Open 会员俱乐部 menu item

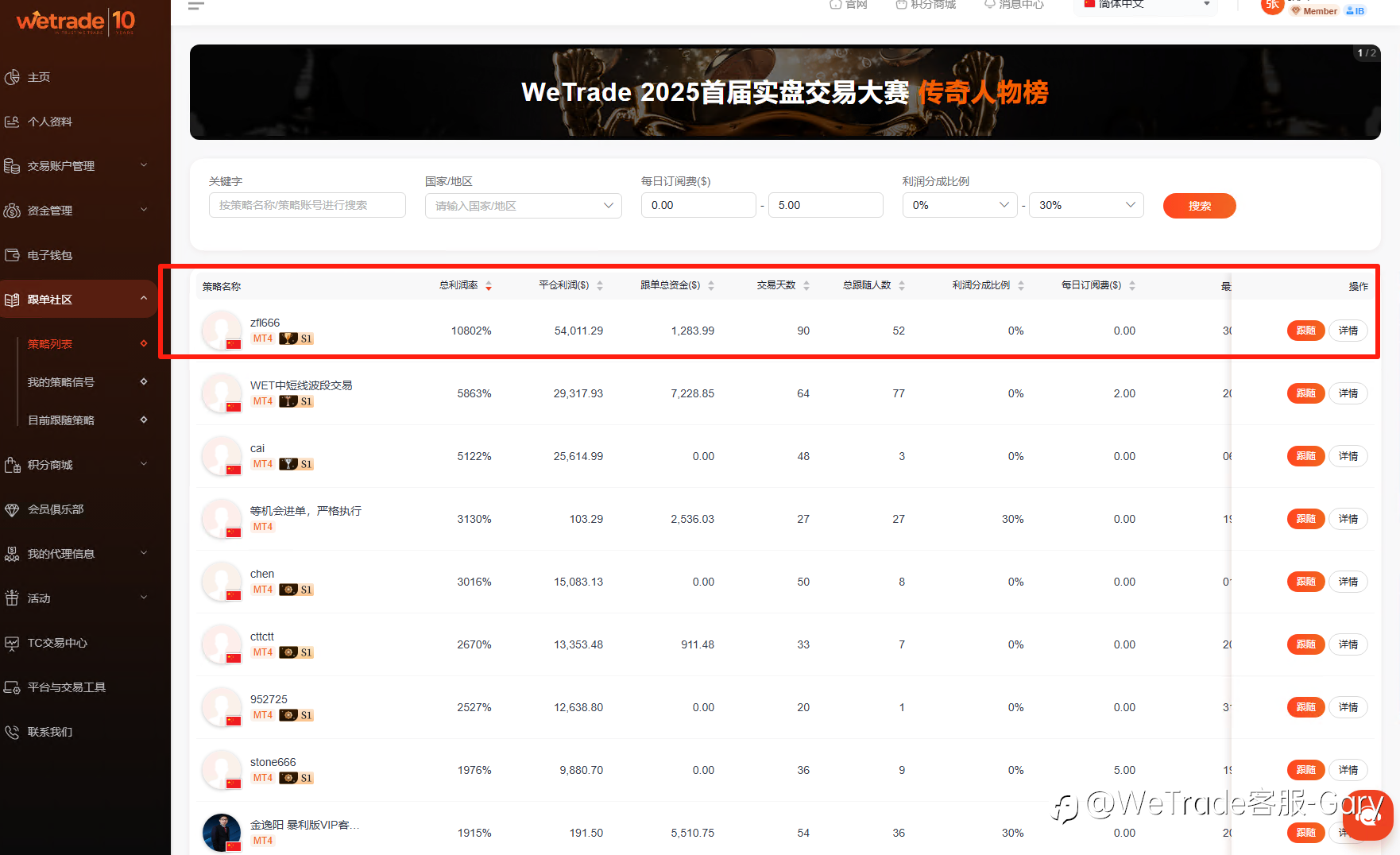(x=56, y=509)
